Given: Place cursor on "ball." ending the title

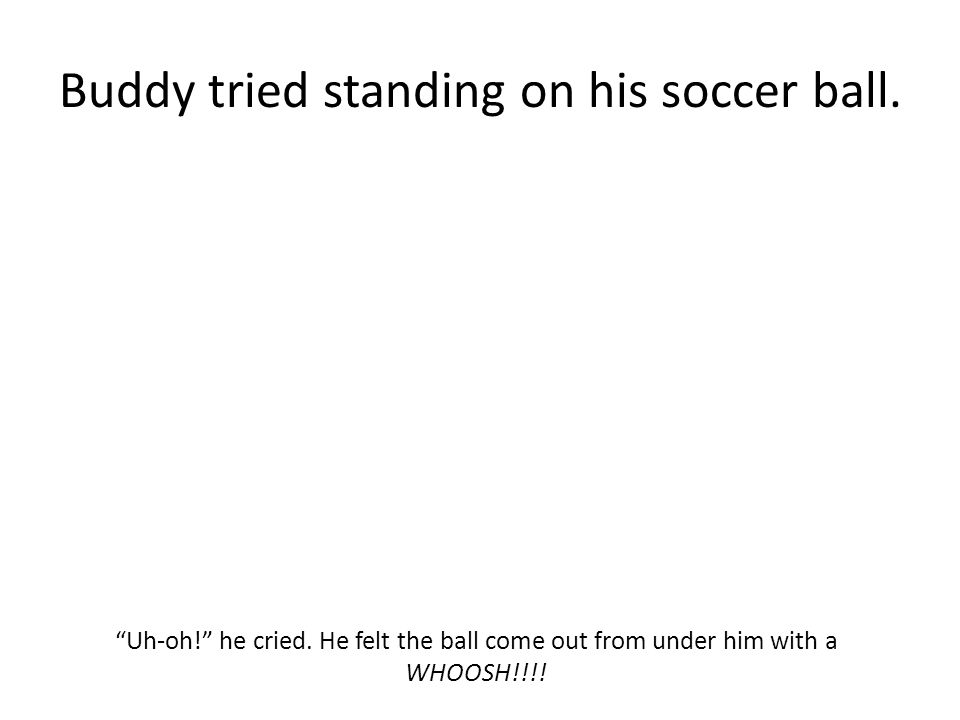Looking at the screenshot, I should click(x=857, y=91).
